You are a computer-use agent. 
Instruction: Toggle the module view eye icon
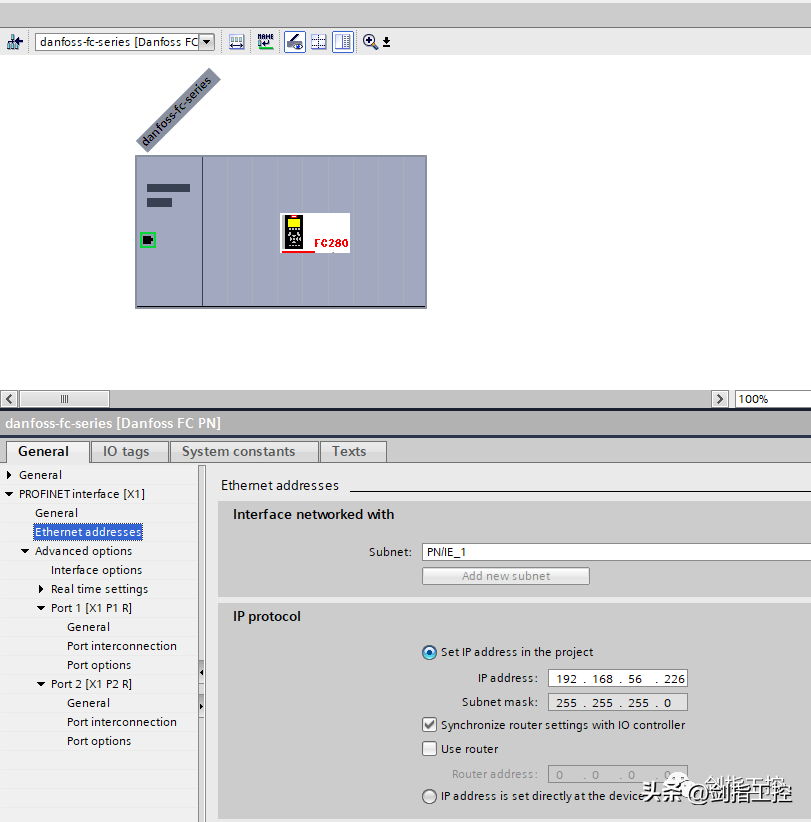[x=294, y=42]
